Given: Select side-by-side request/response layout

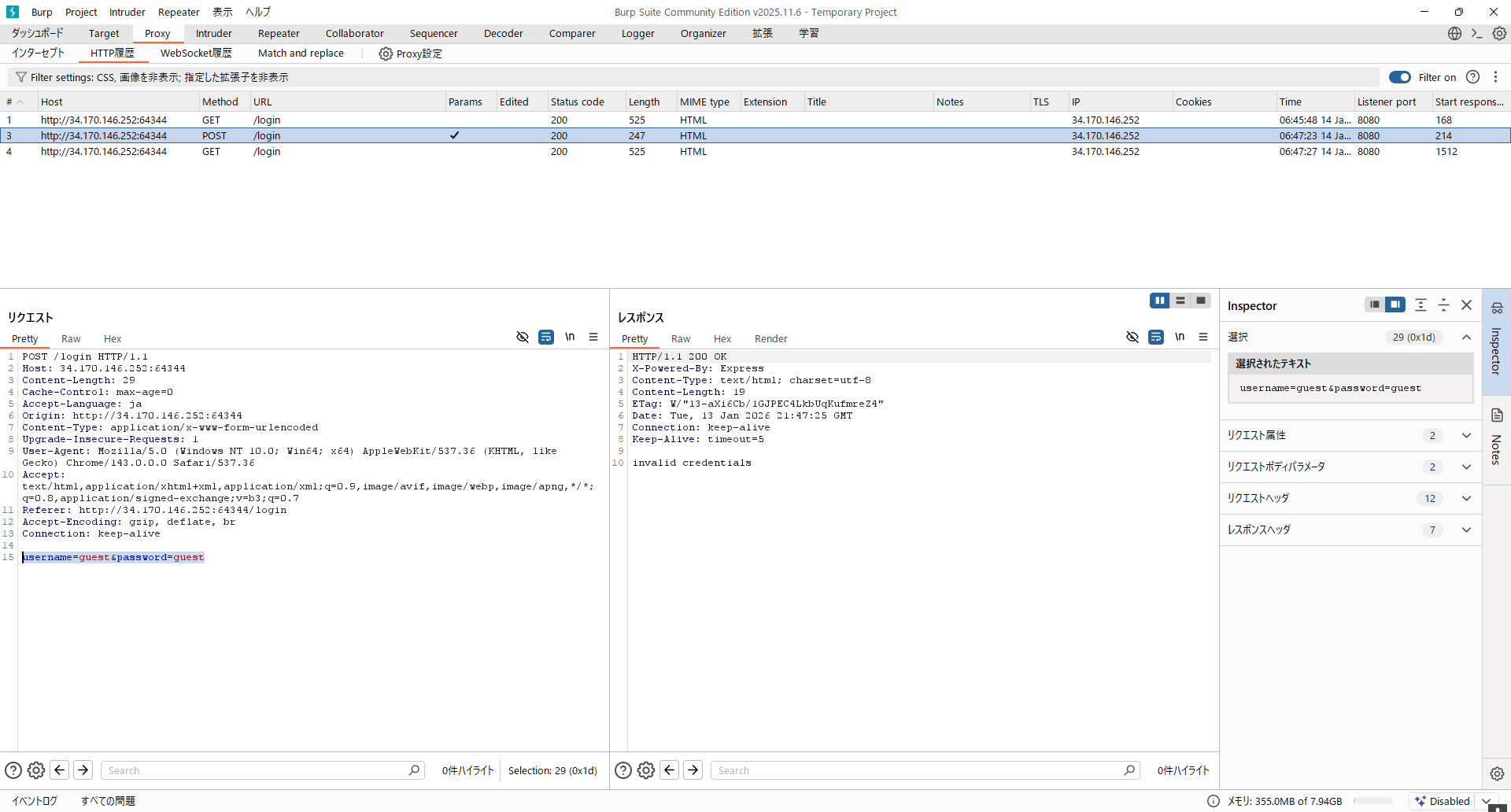Looking at the screenshot, I should tap(1160, 301).
